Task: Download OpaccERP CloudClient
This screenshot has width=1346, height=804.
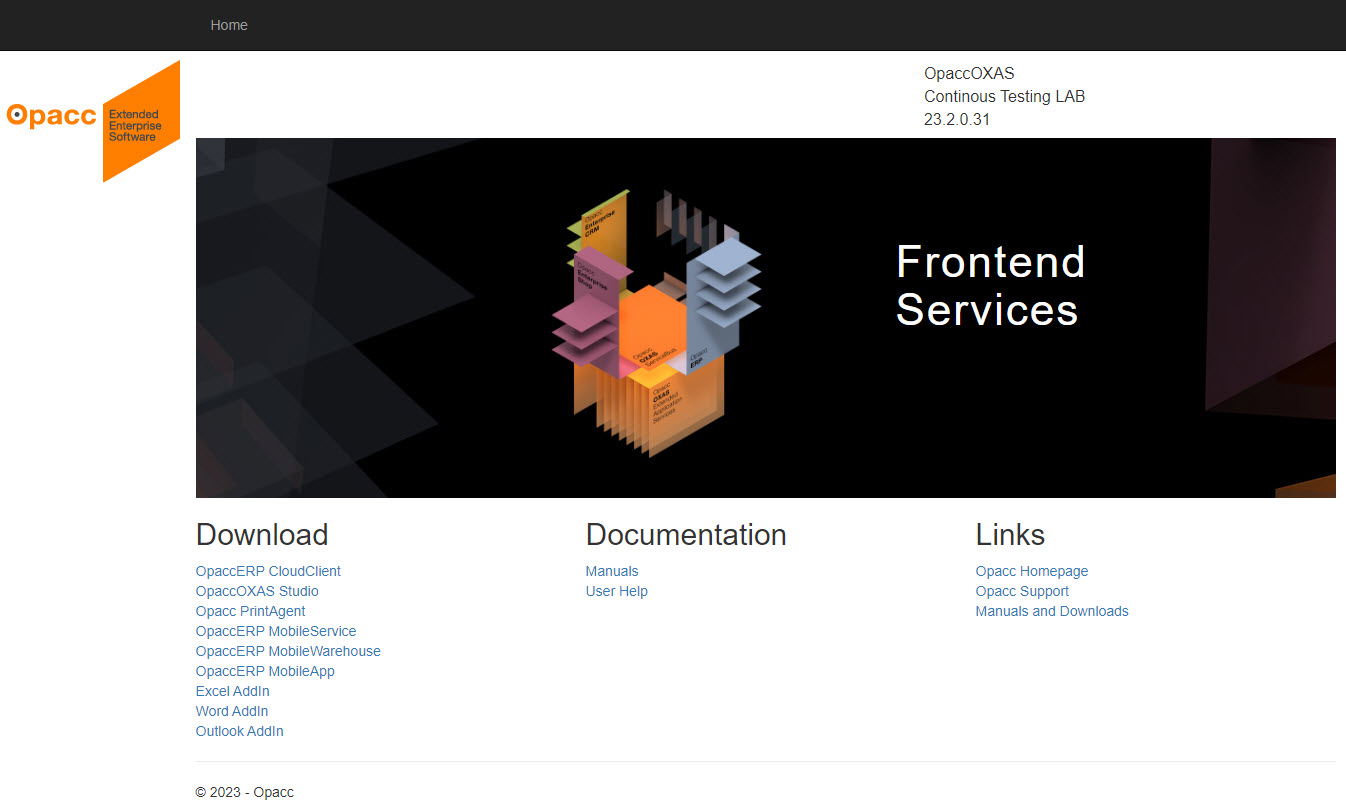Action: tap(268, 571)
